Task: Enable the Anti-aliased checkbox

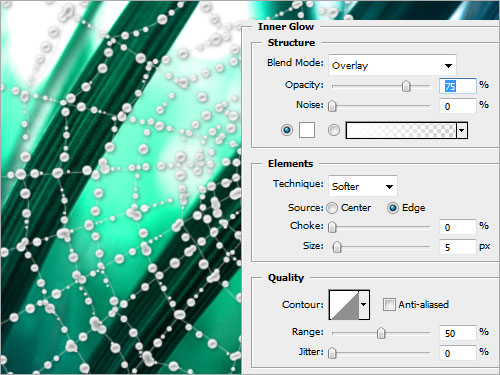Action: 389,304
